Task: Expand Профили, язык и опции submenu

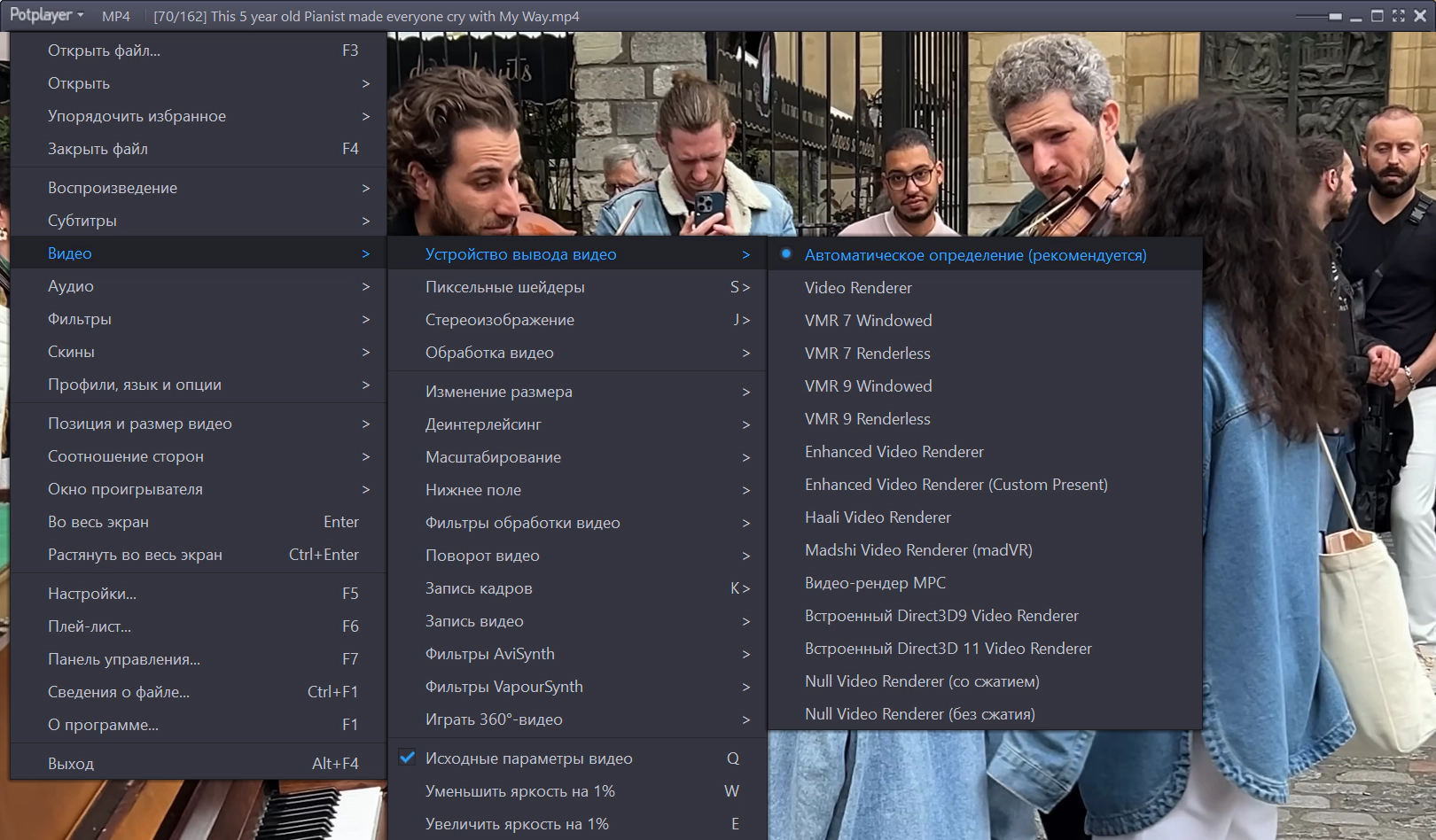Action: 199,385
